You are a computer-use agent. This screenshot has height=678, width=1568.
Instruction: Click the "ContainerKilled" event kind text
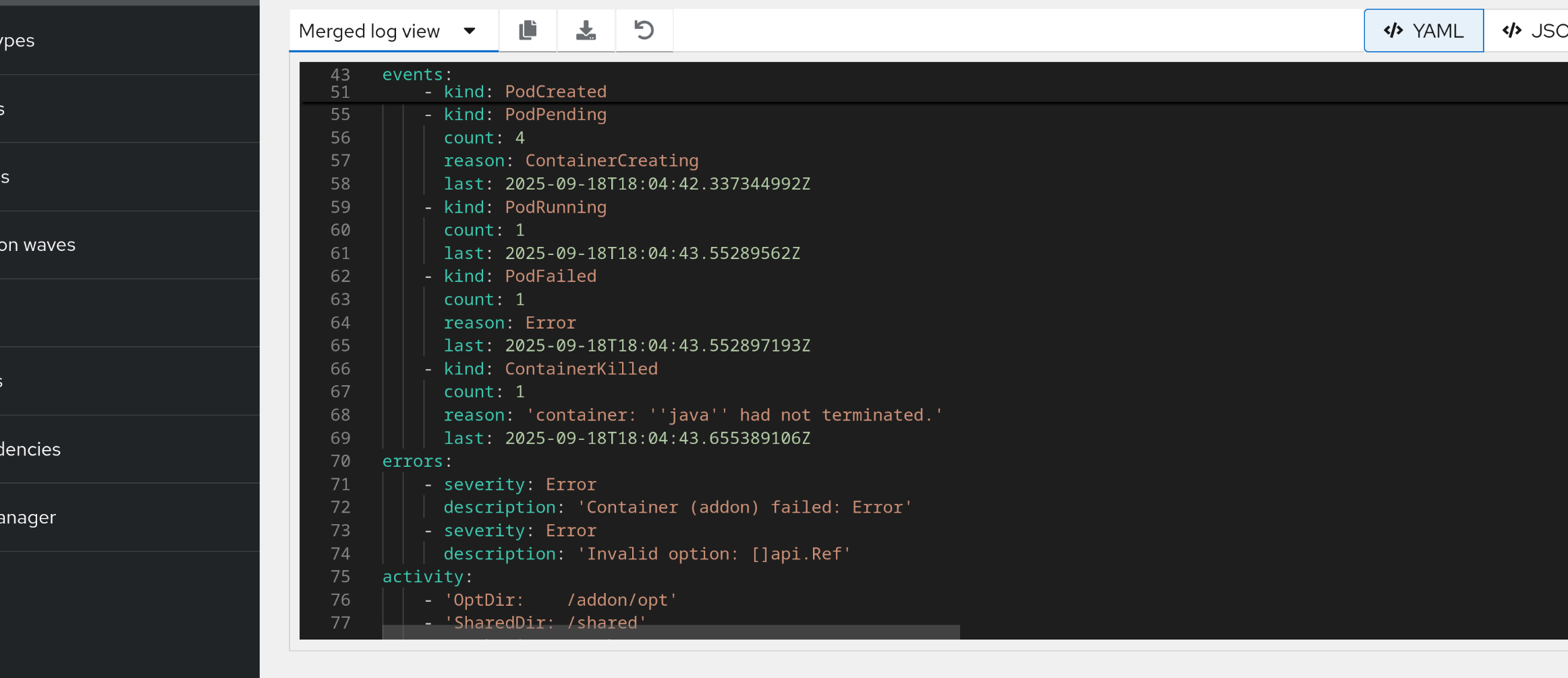[581, 369]
